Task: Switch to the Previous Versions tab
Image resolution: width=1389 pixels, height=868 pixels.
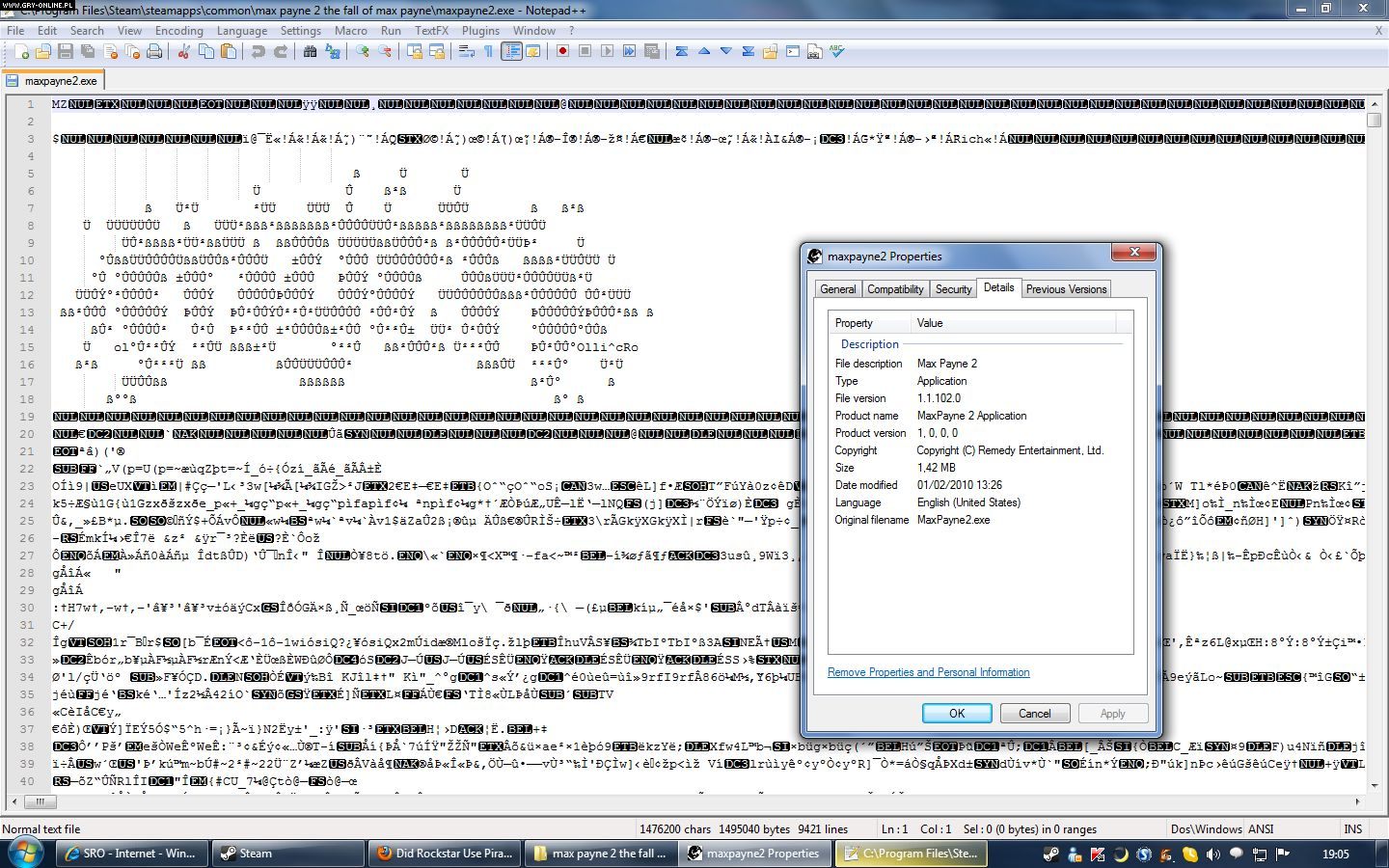Action: coord(1066,289)
